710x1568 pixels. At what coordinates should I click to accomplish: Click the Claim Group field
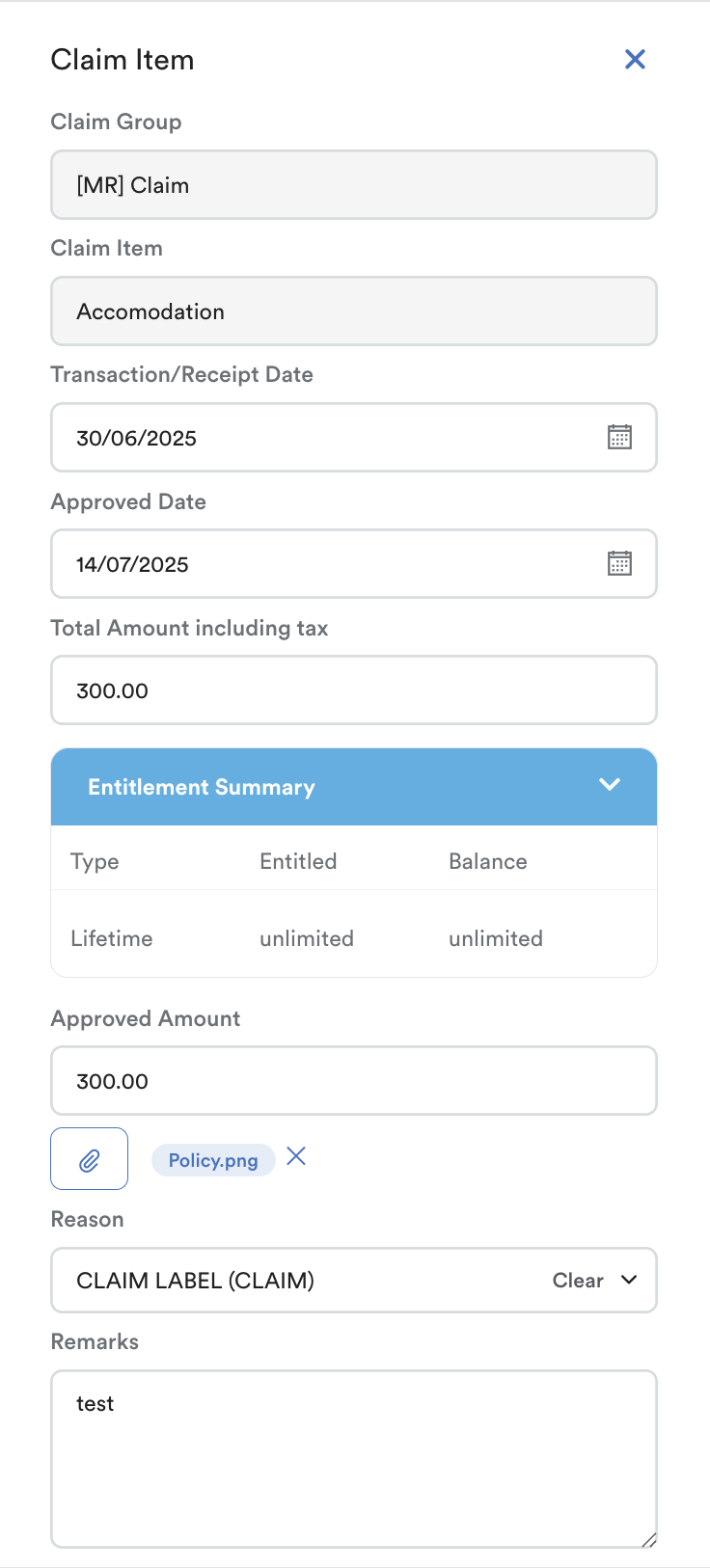coord(353,185)
